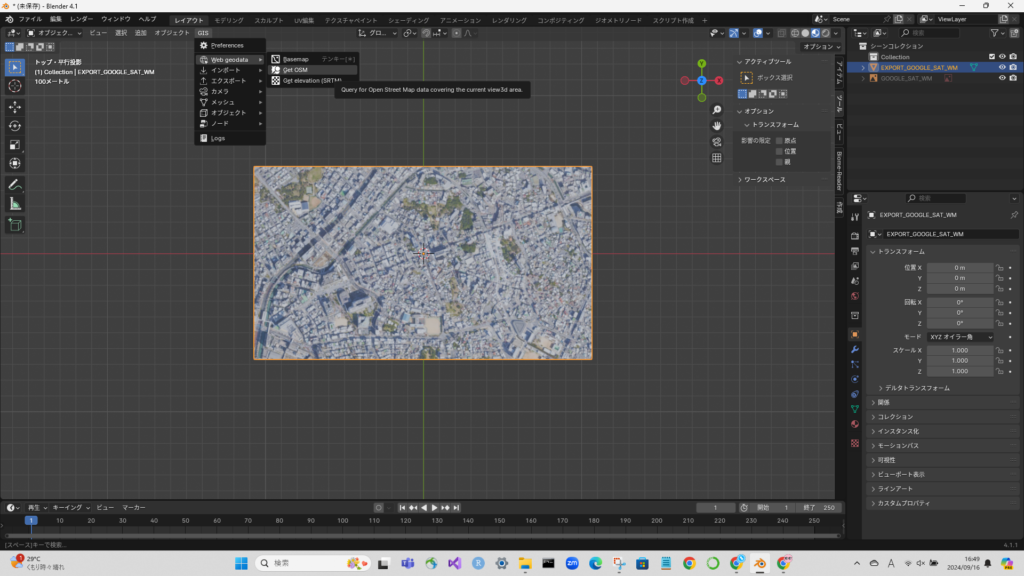Click the 位置 X value field
1024x576 pixels.
click(x=959, y=268)
